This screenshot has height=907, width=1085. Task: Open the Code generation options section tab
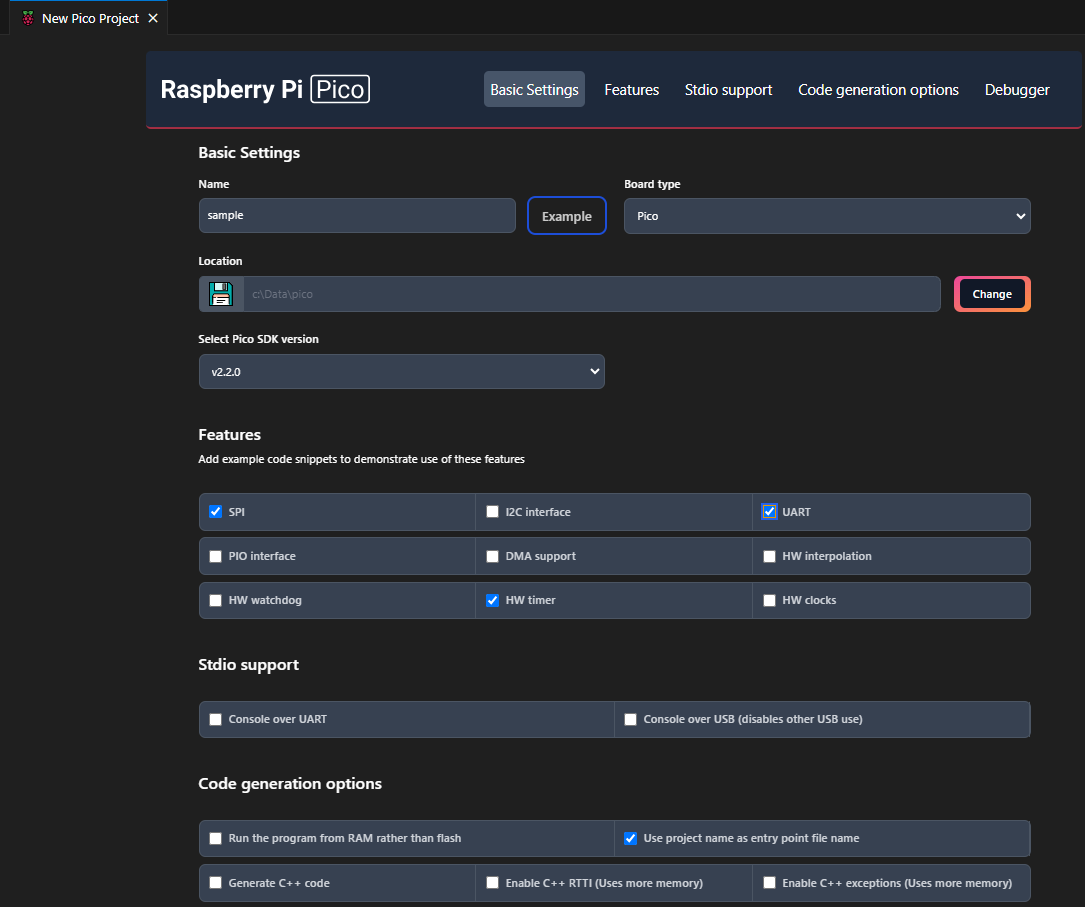(x=878, y=90)
